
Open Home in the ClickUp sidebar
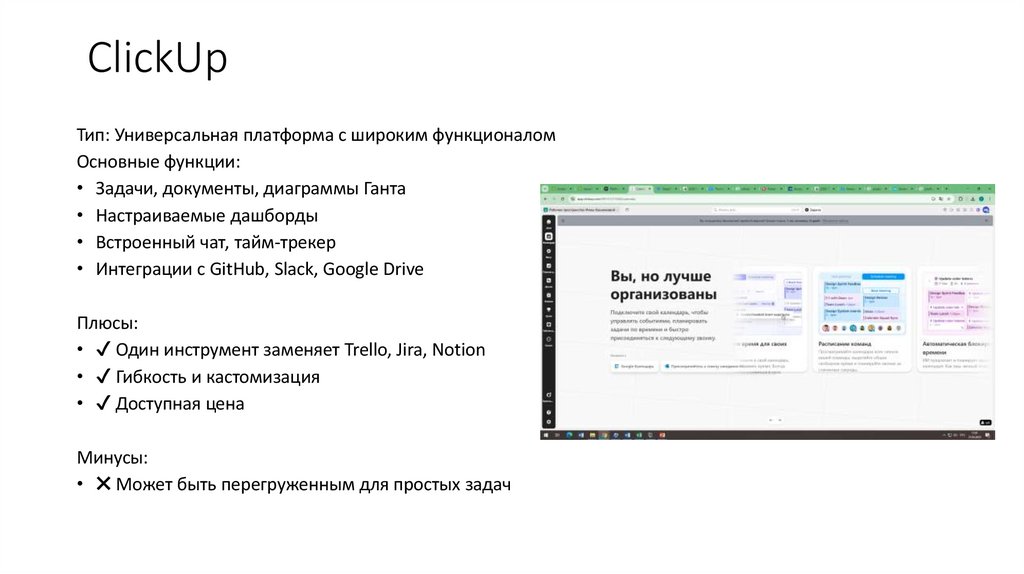point(549,223)
